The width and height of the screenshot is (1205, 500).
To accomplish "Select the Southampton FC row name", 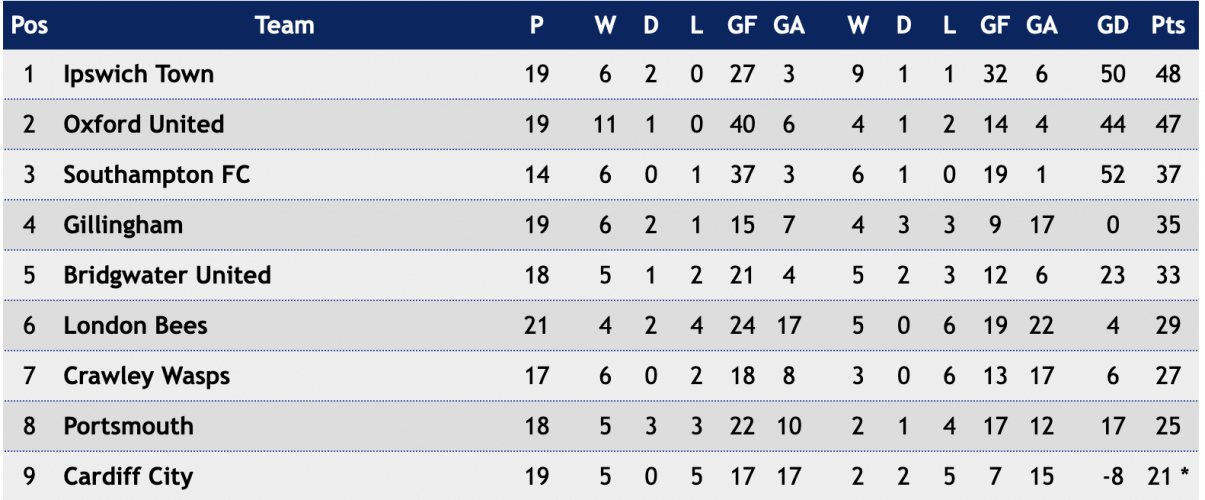I will [156, 175].
